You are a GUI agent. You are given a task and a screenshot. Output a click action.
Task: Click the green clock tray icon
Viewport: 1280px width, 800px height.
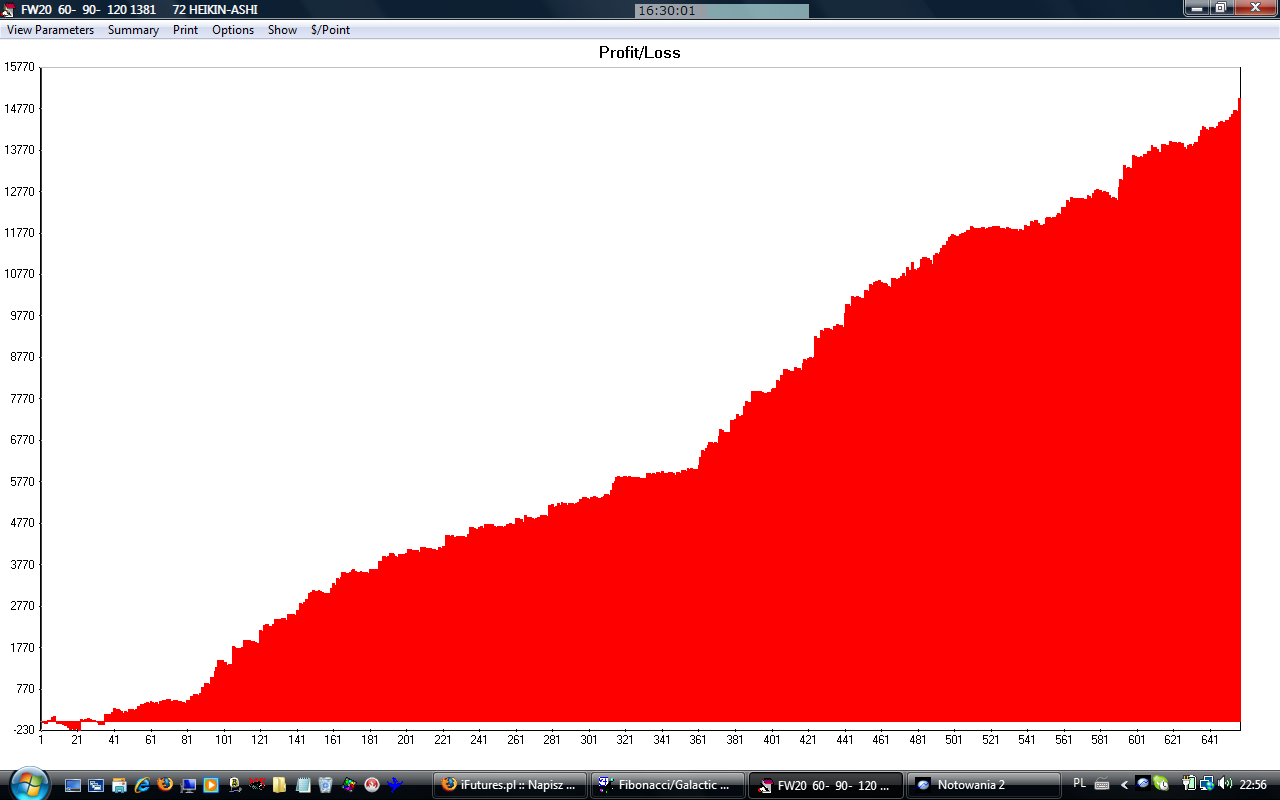click(1160, 784)
